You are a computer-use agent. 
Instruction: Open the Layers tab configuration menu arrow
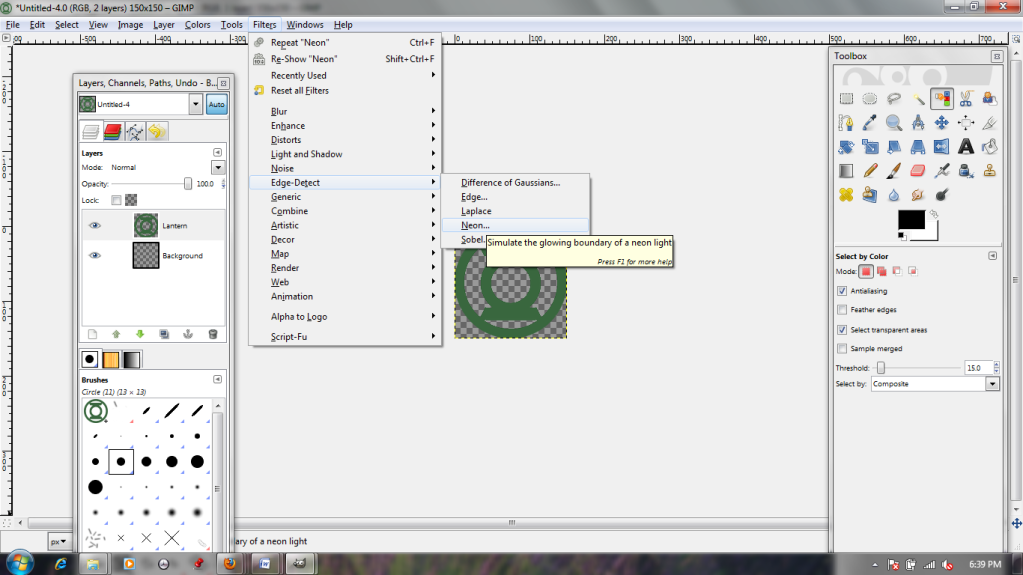coord(217,153)
